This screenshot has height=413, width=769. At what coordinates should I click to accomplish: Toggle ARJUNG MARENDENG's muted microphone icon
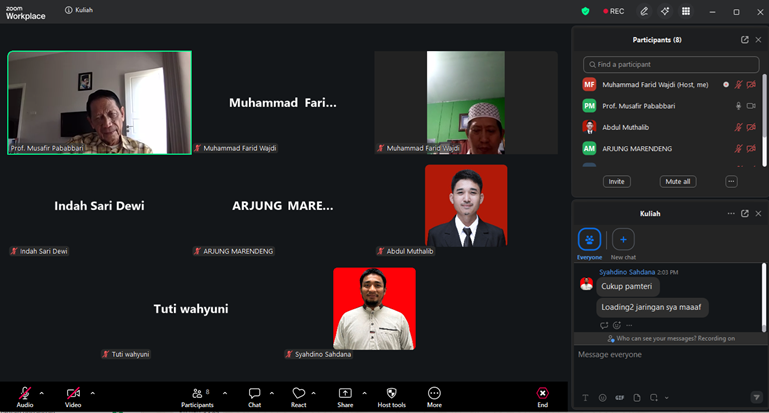click(x=738, y=148)
